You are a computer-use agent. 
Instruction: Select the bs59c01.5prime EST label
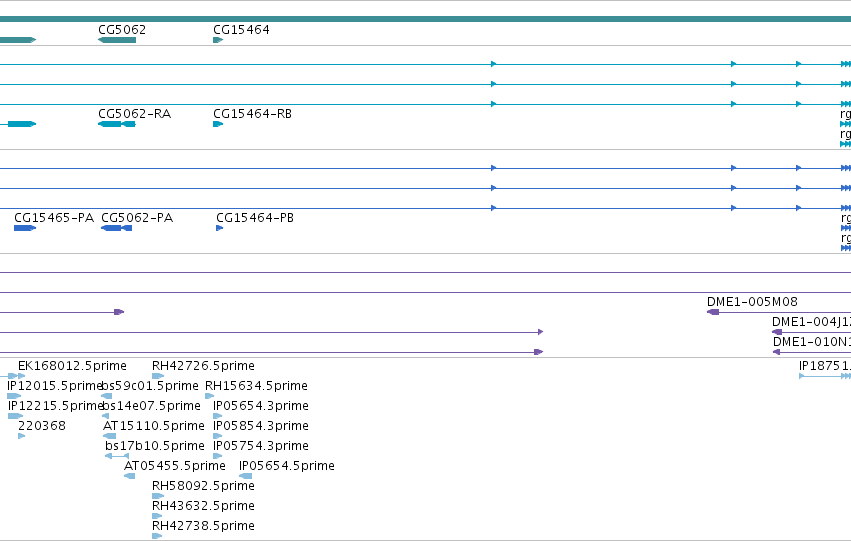tap(150, 386)
